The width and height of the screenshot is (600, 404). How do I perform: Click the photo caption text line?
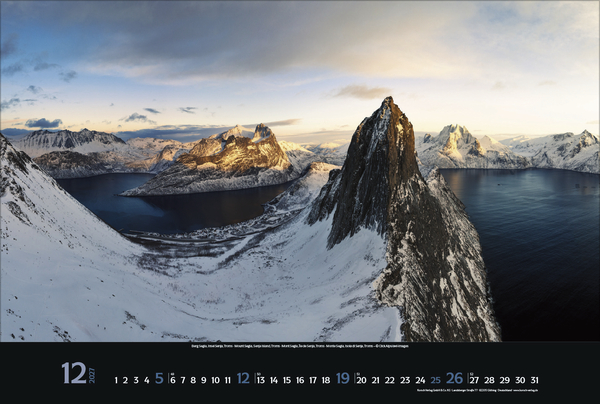298,346
